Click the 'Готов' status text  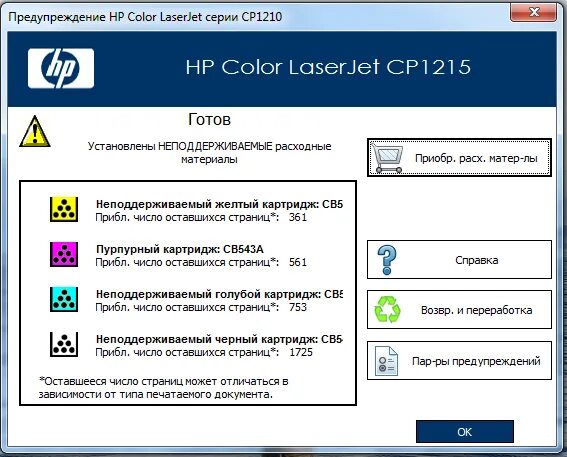[x=209, y=119]
